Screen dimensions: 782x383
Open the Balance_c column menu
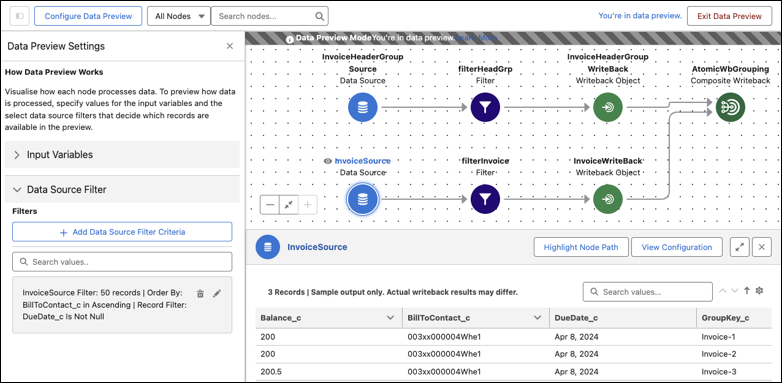391,318
